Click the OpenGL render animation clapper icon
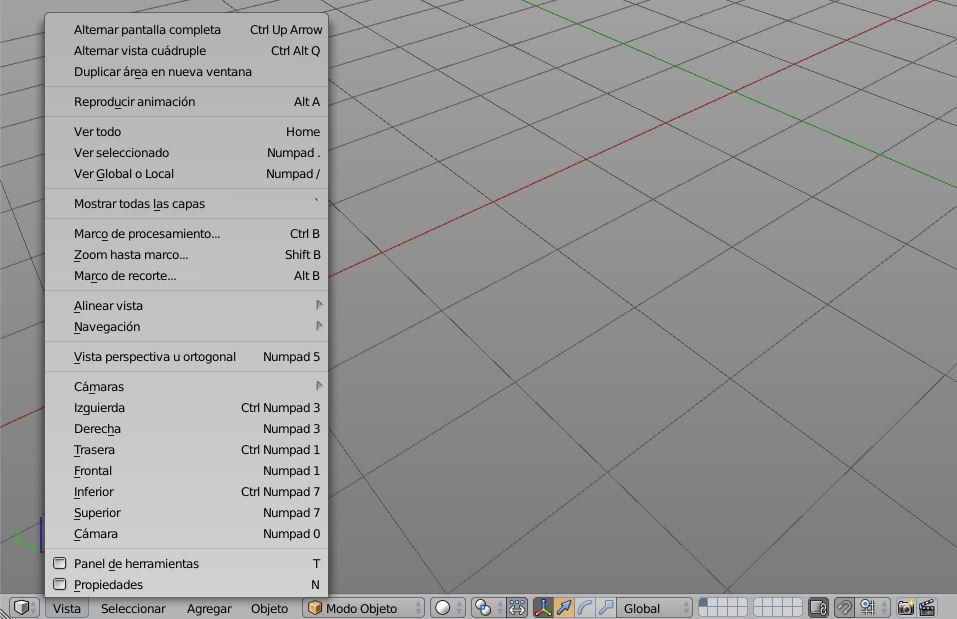Viewport: 957px width, 619px height. point(927,608)
